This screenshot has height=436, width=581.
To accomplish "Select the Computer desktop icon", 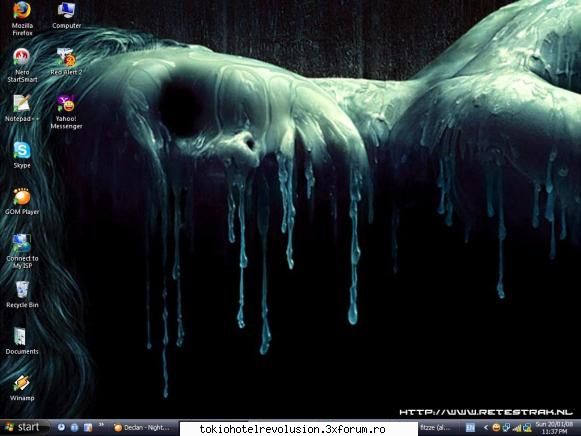I will 66,16.
